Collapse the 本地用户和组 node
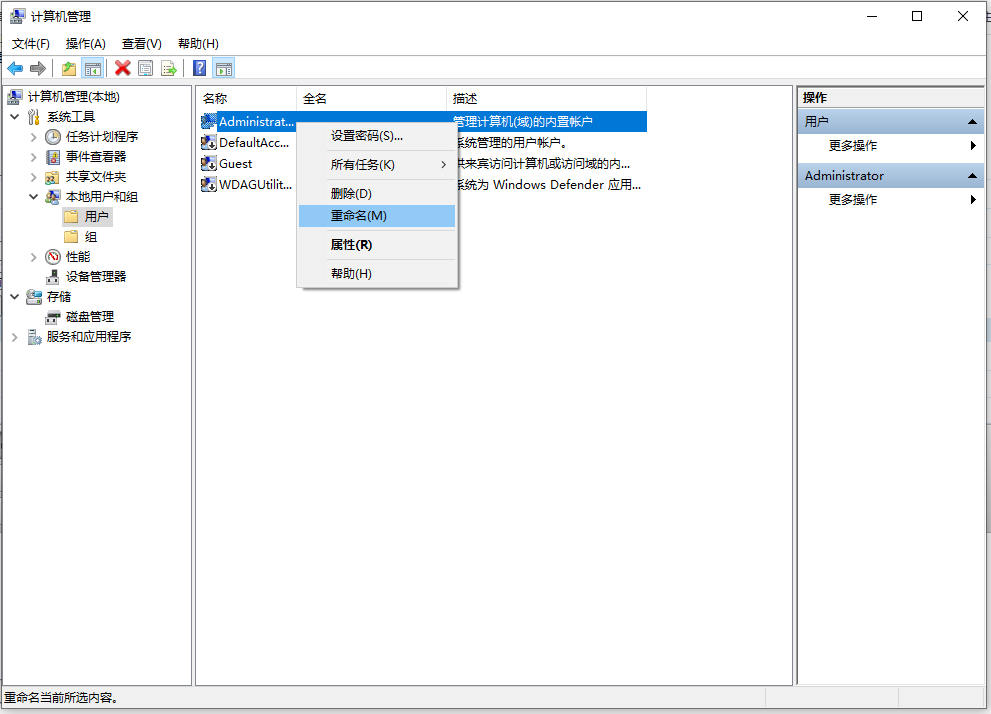The height and width of the screenshot is (714, 991). pyautogui.click(x=33, y=197)
